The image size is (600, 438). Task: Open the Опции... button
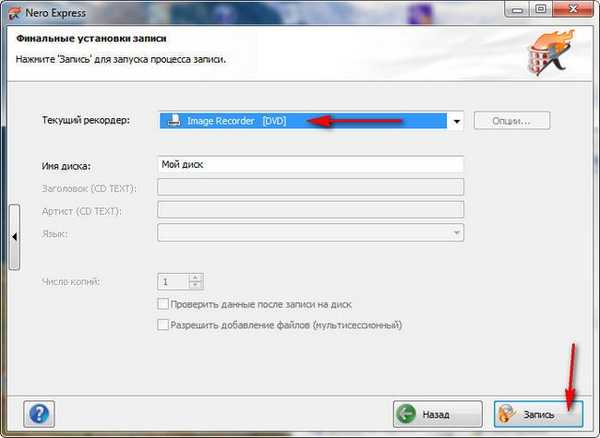(x=512, y=121)
